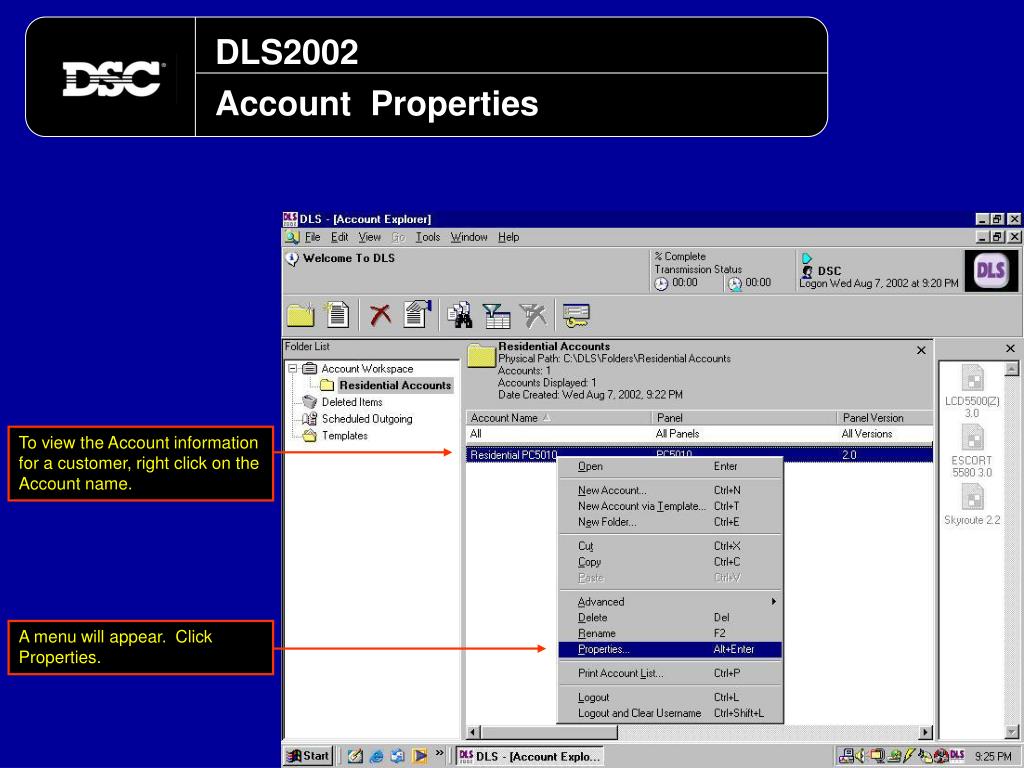Viewport: 1024px width, 768px height.
Task: Choose Properties... from the context menu
Action: (x=671, y=649)
